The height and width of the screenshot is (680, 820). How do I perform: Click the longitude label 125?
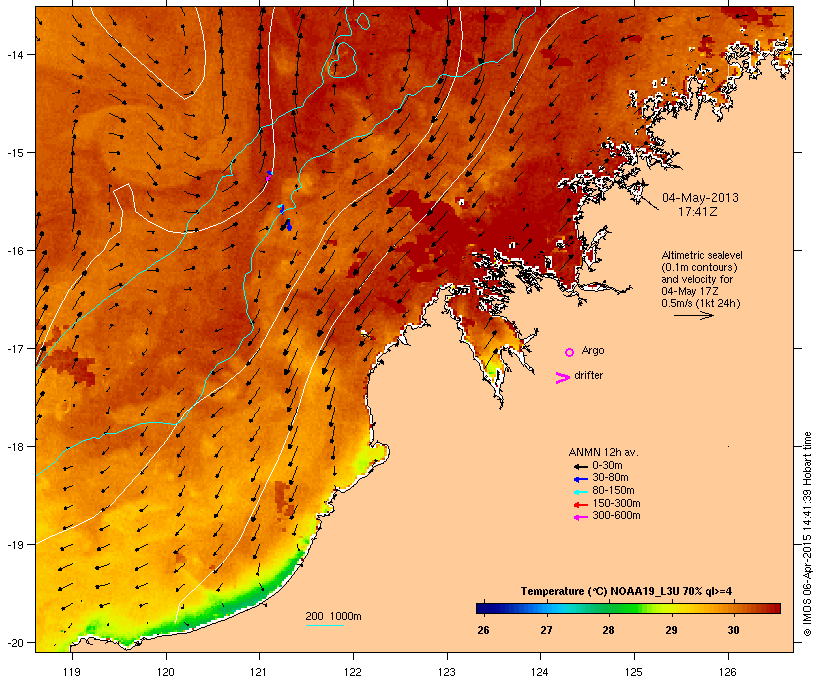click(x=634, y=672)
